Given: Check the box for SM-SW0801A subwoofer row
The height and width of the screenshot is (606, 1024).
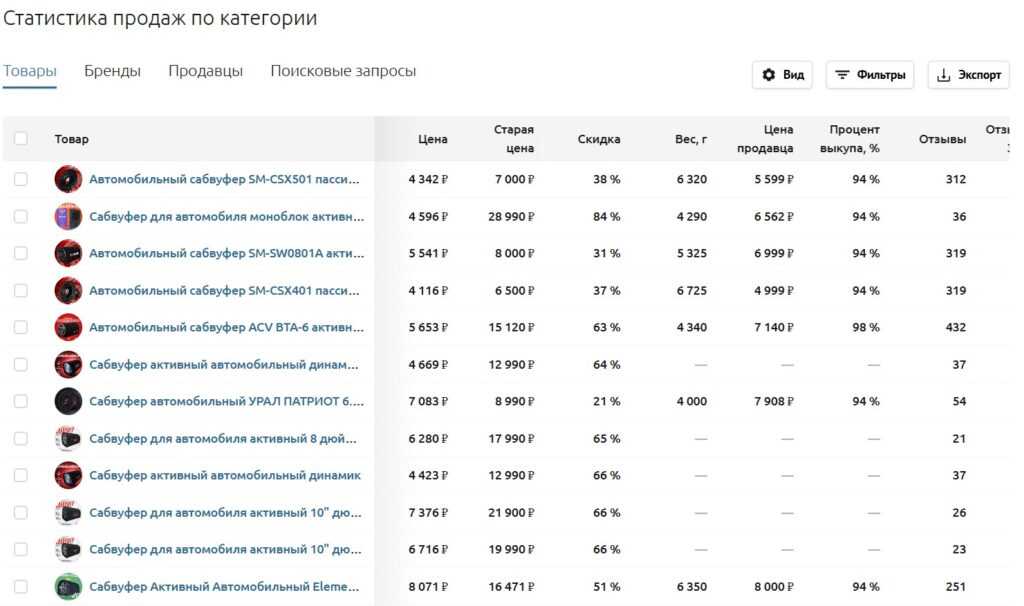Looking at the screenshot, I should tap(21, 254).
